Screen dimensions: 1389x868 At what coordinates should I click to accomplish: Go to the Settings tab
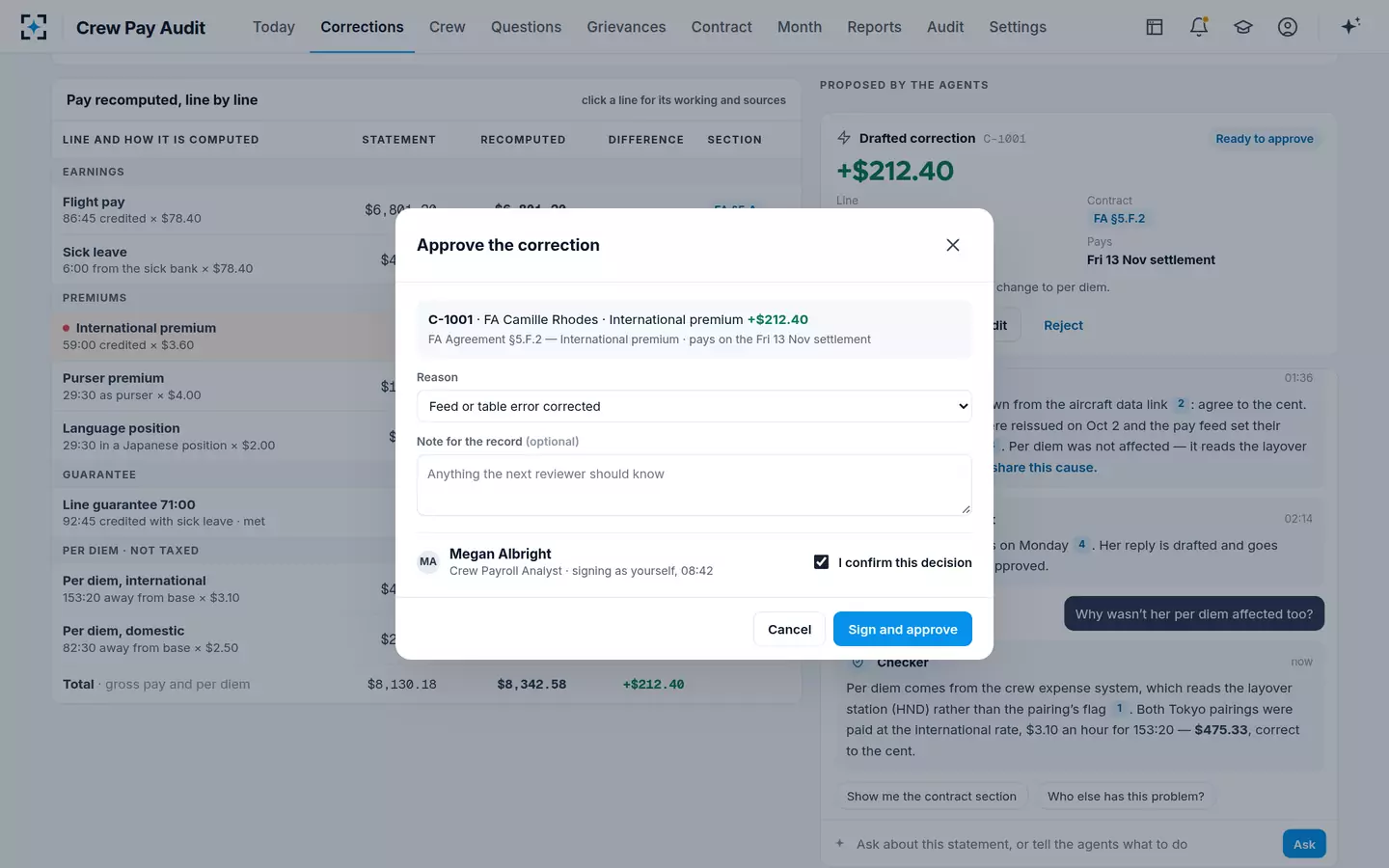1018,27
